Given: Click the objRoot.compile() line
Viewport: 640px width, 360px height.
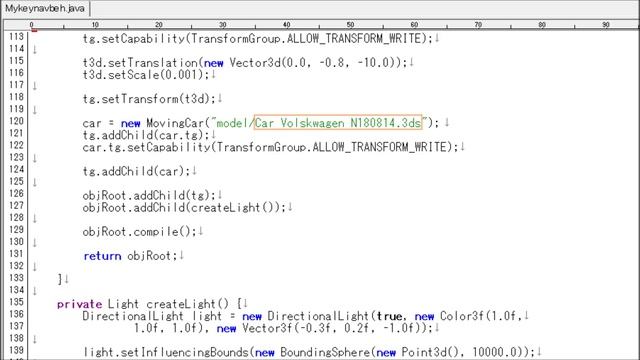Looking at the screenshot, I should [140, 232].
